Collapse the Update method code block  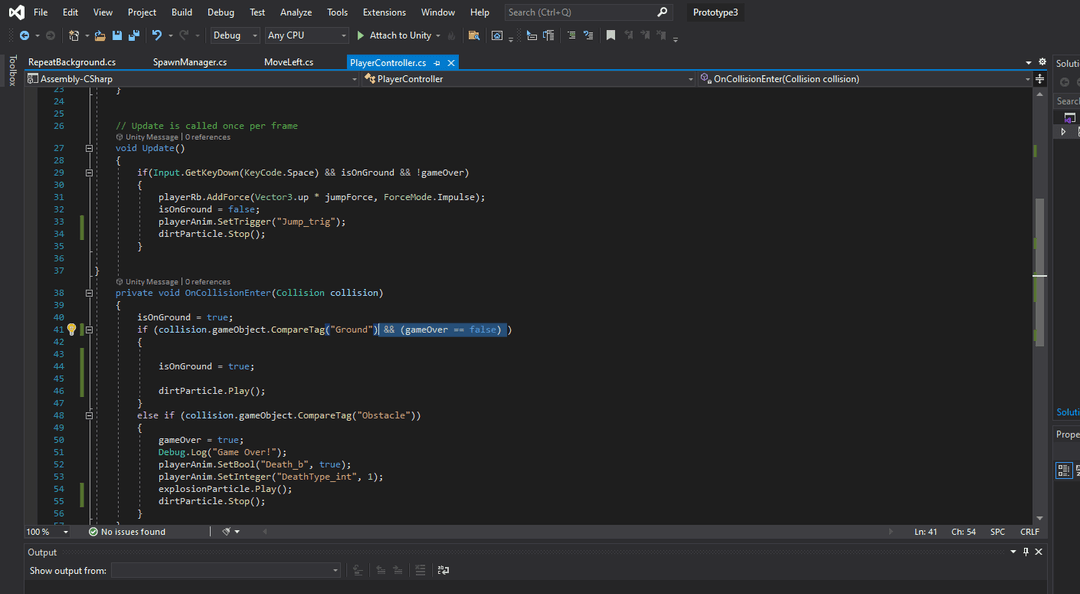click(x=89, y=148)
